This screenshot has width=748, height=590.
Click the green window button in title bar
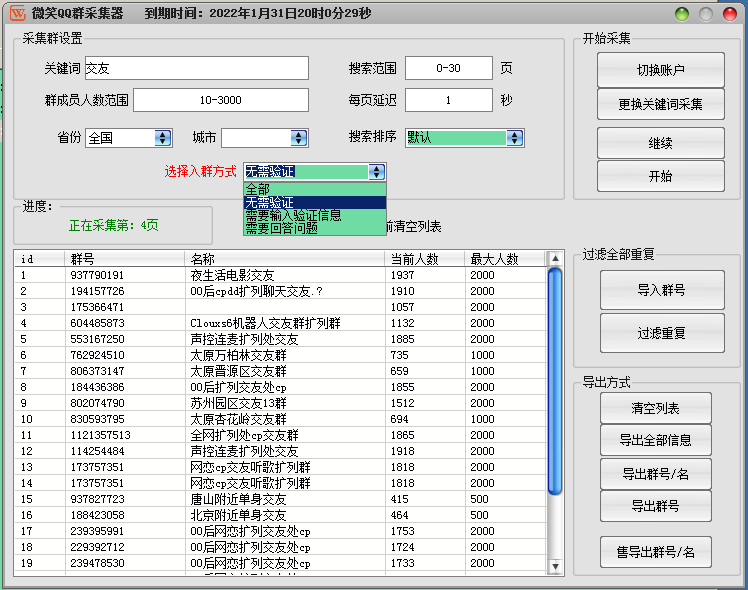point(682,14)
